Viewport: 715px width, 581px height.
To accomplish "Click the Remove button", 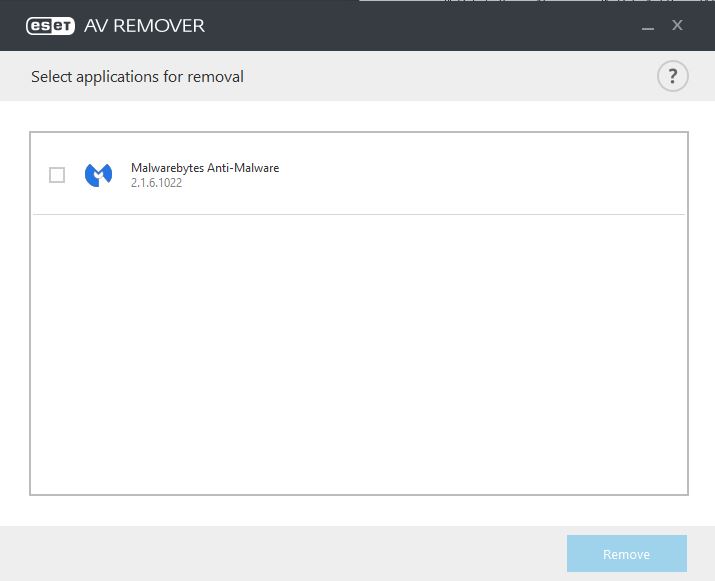I will [x=627, y=554].
